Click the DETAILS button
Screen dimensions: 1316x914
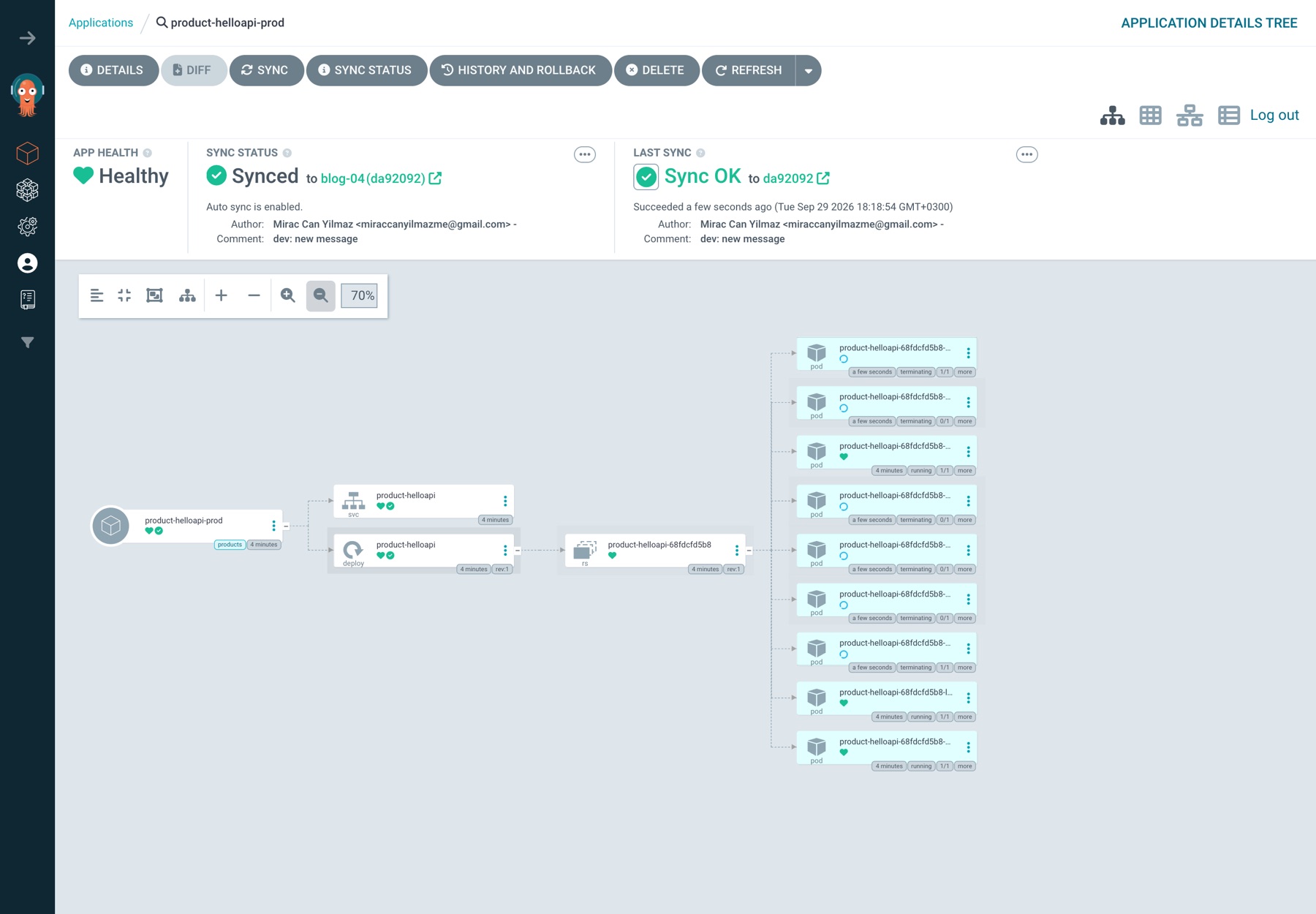pos(113,71)
